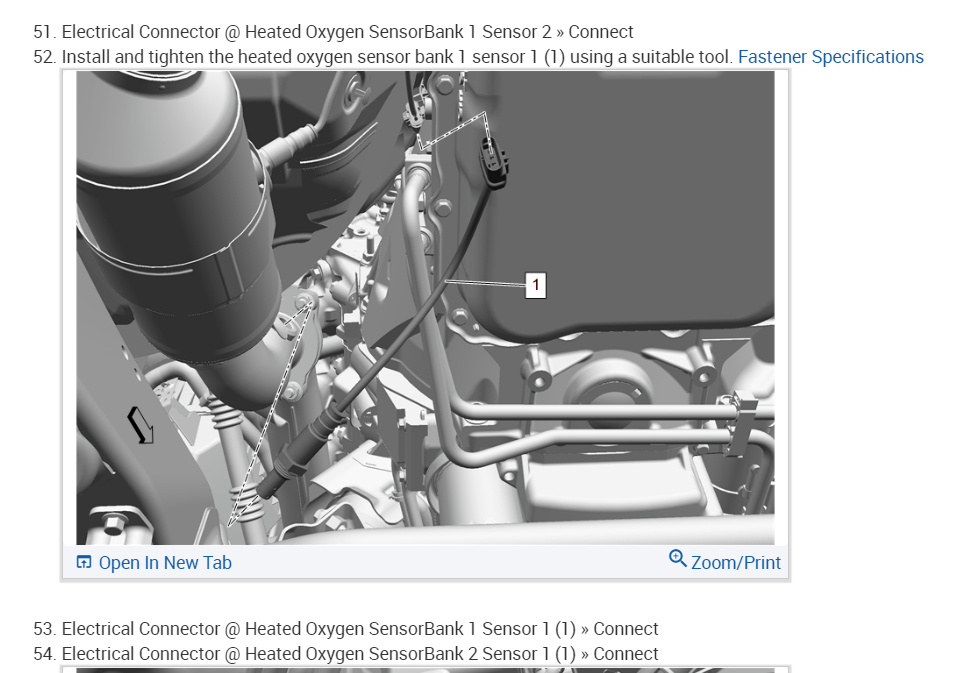This screenshot has width=965, height=673.
Task: Click the Zoom/Print link
Action: coord(735,562)
